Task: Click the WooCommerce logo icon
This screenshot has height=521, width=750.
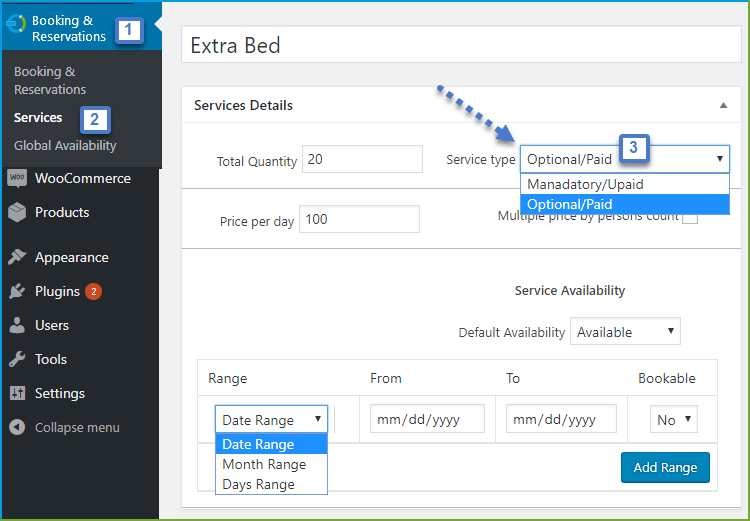Action: point(17,178)
